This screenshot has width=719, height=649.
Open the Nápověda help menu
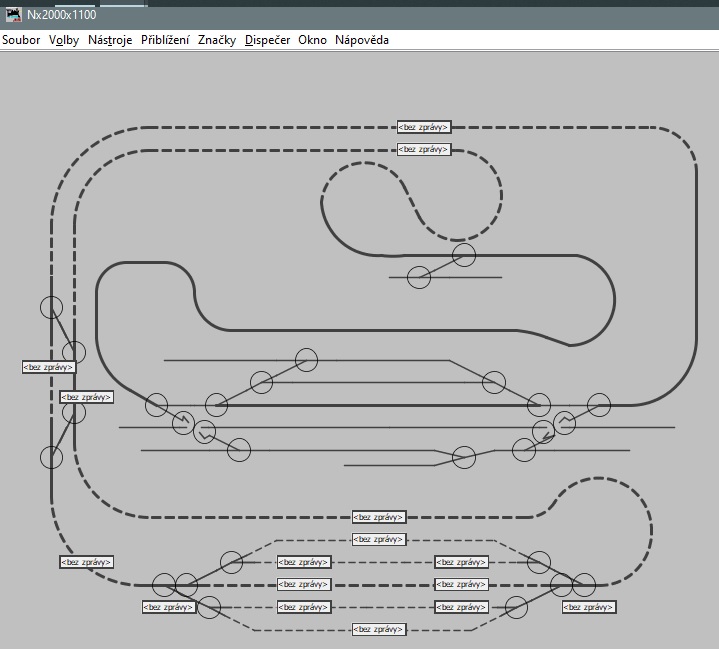pyautogui.click(x=362, y=40)
